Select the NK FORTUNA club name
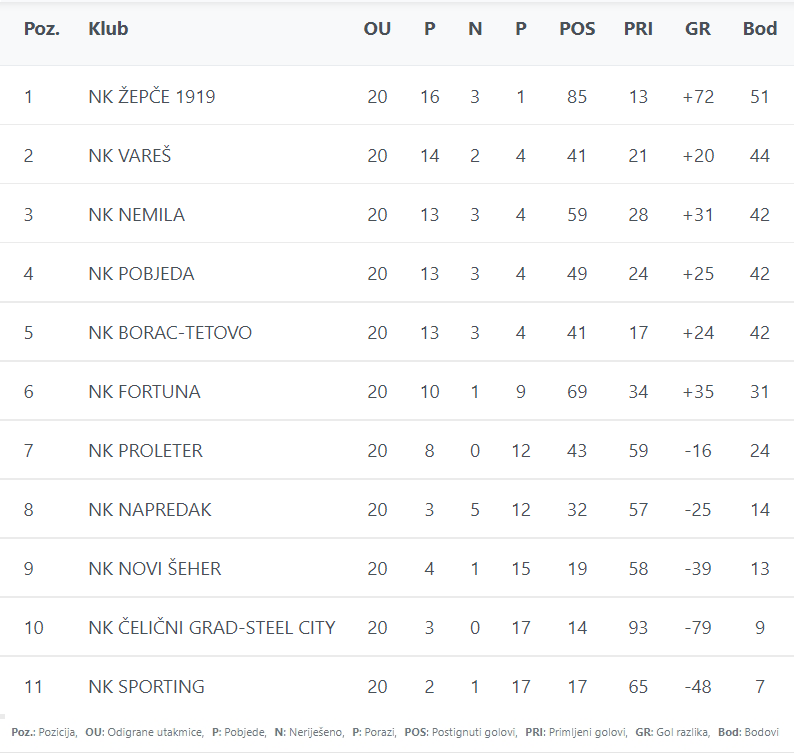794x754 pixels. pyautogui.click(x=144, y=392)
